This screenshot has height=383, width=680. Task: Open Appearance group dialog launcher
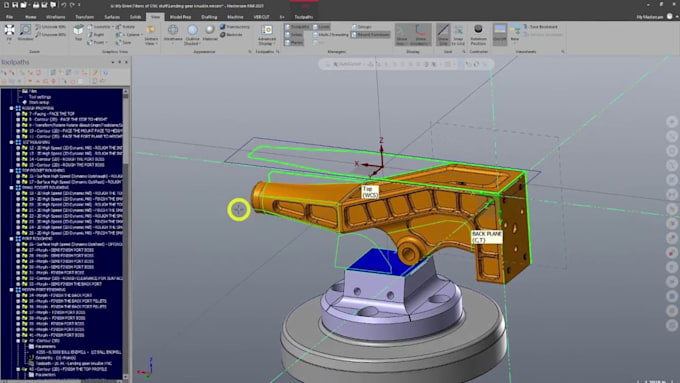coord(250,52)
